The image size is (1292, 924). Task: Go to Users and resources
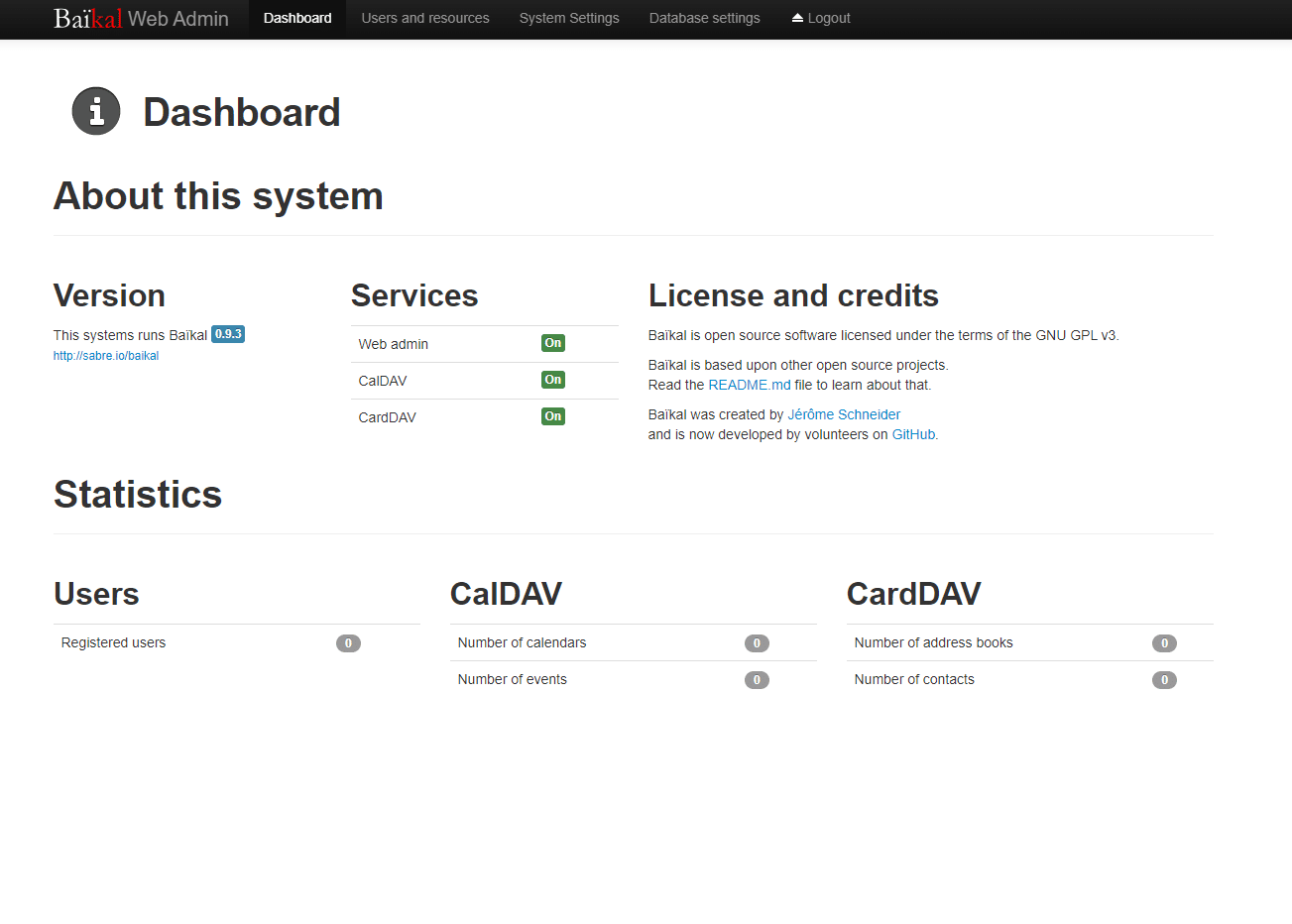[425, 18]
